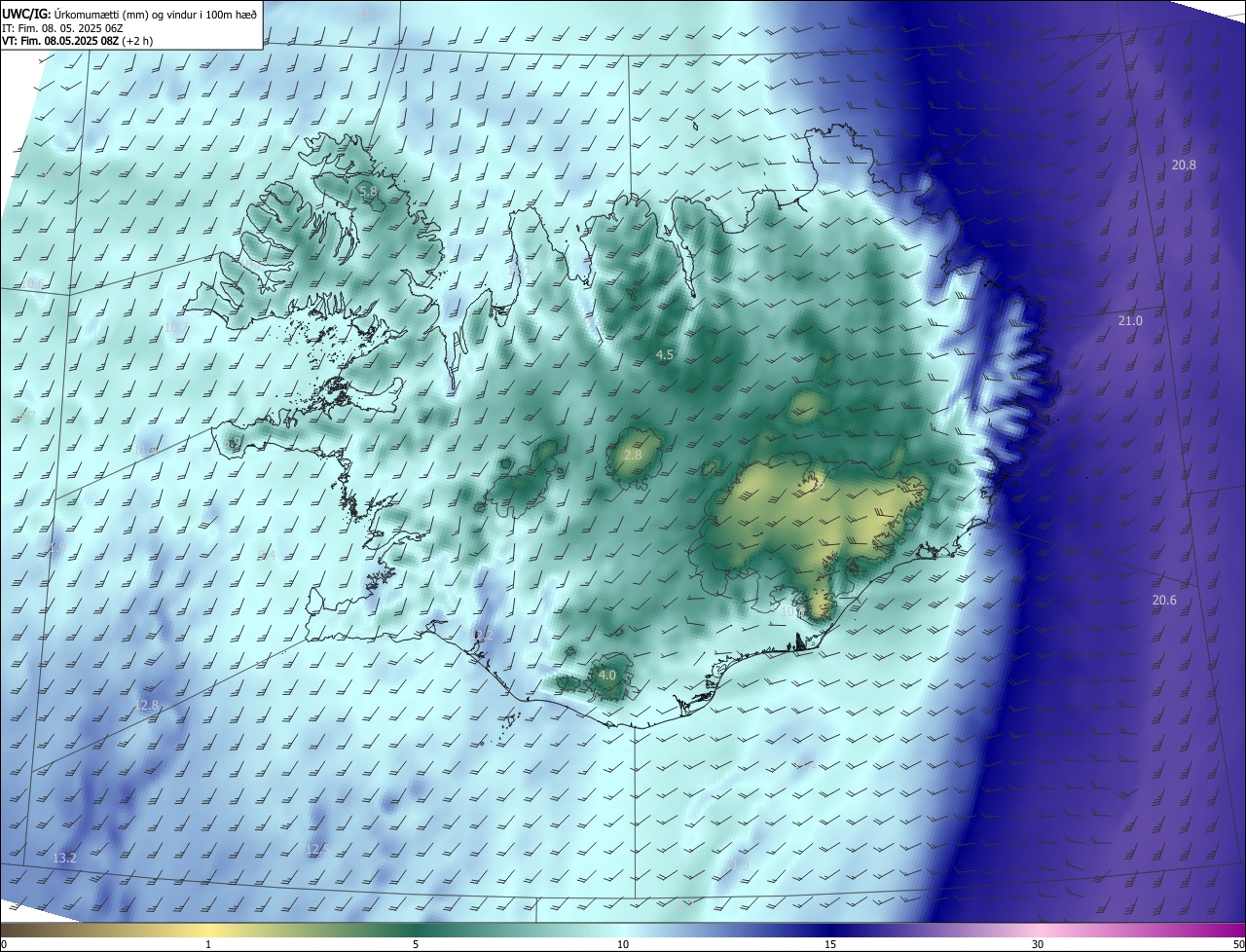The image size is (1246, 952).
Task: Click the '30' tick on the color scale
Action: [1038, 944]
